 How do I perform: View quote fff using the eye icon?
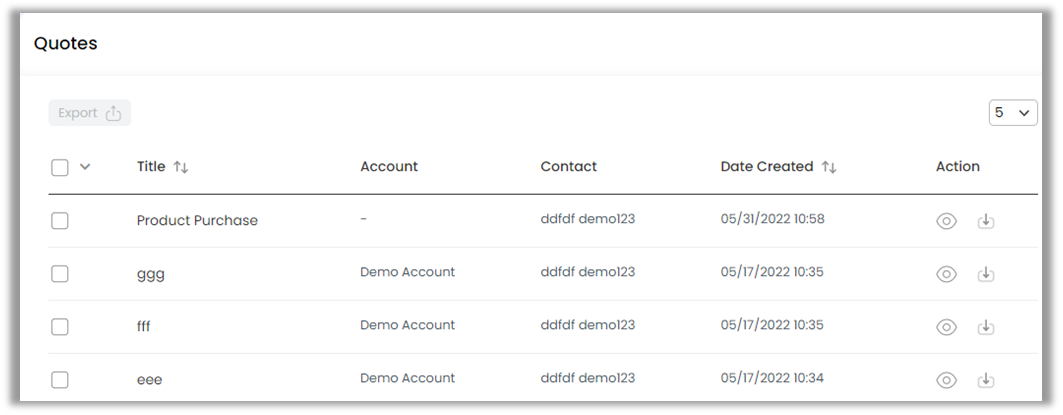[946, 327]
